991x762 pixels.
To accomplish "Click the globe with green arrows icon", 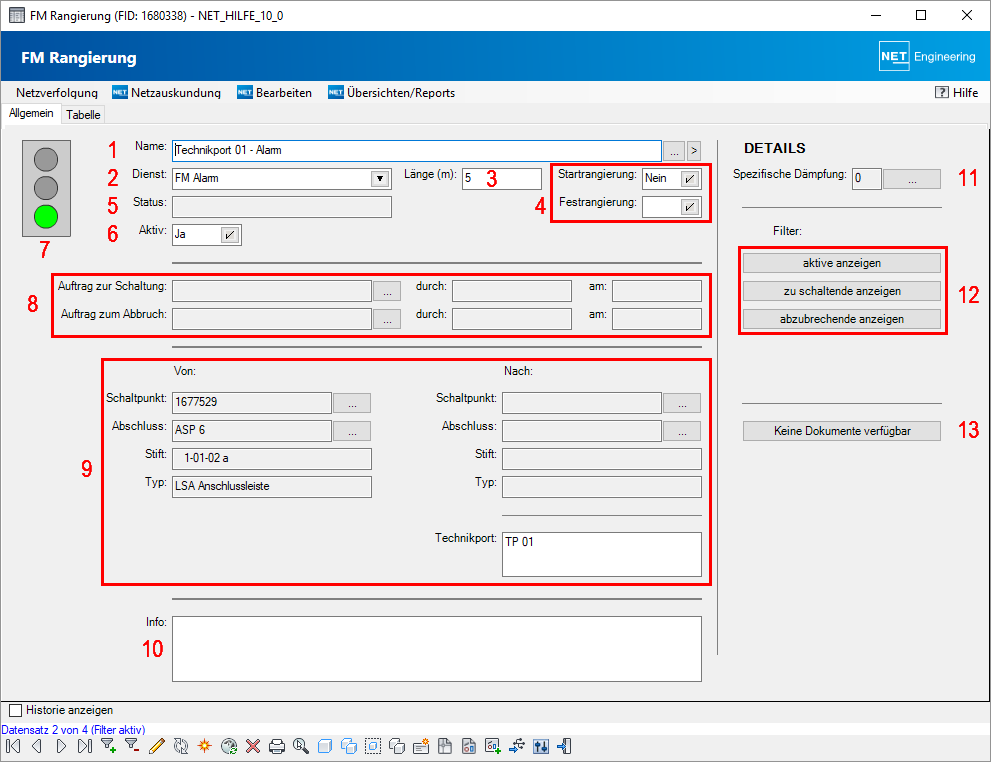I will click(x=229, y=746).
